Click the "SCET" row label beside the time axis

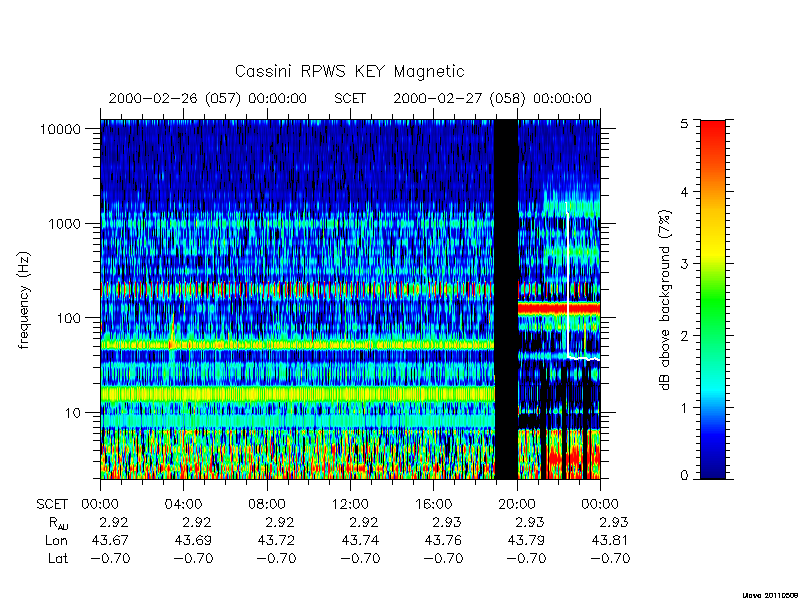click(x=52, y=505)
